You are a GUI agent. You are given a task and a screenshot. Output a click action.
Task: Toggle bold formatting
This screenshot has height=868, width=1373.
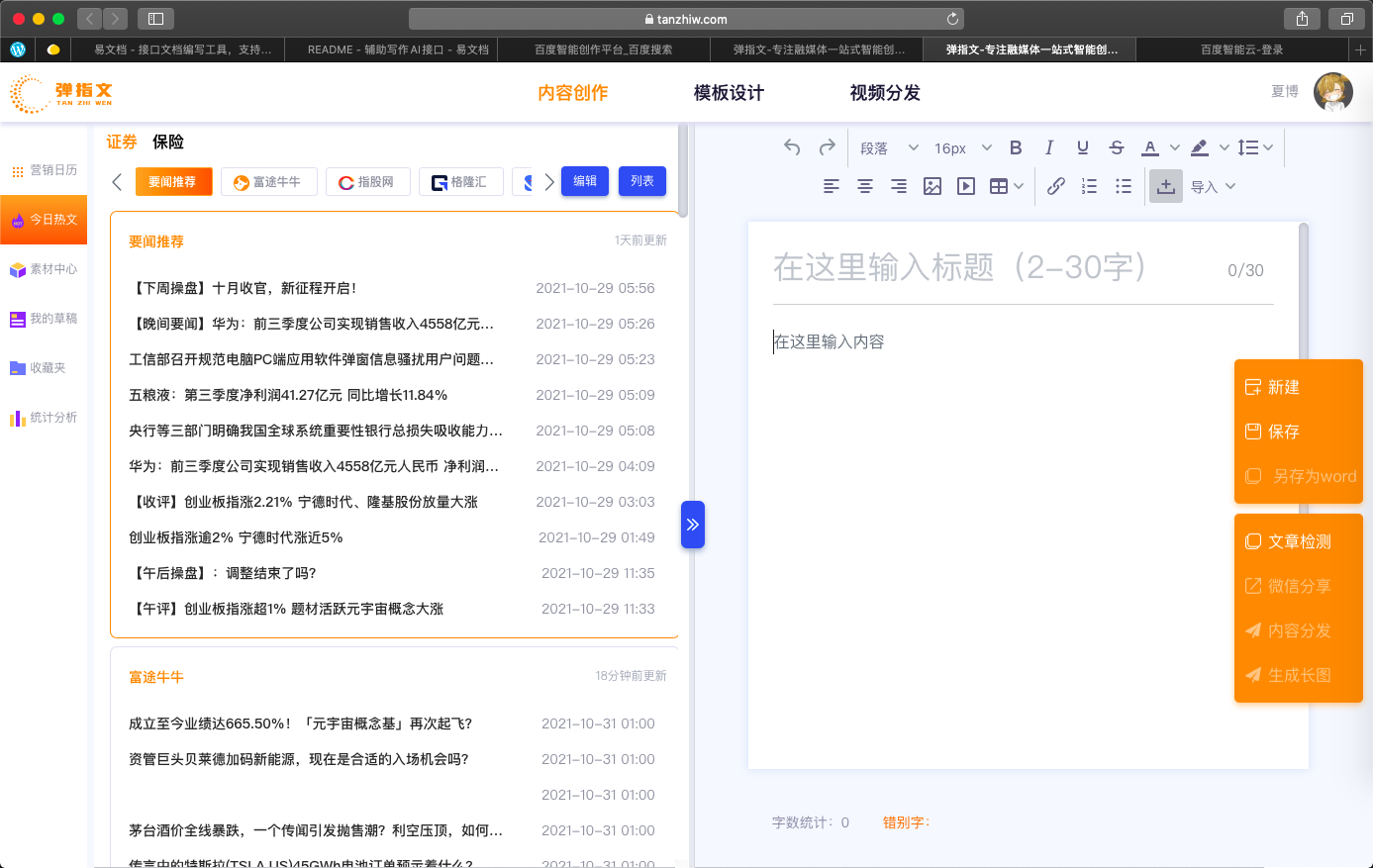[1016, 147]
